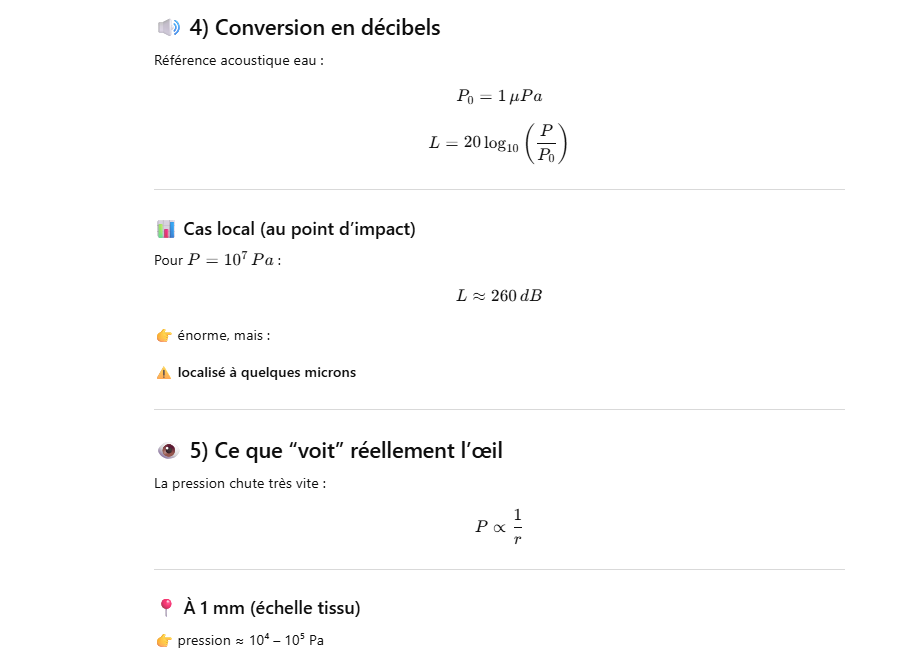The width and height of the screenshot is (897, 658).
Task: Click the bold text localisé à quelques microns
Action: [266, 373]
